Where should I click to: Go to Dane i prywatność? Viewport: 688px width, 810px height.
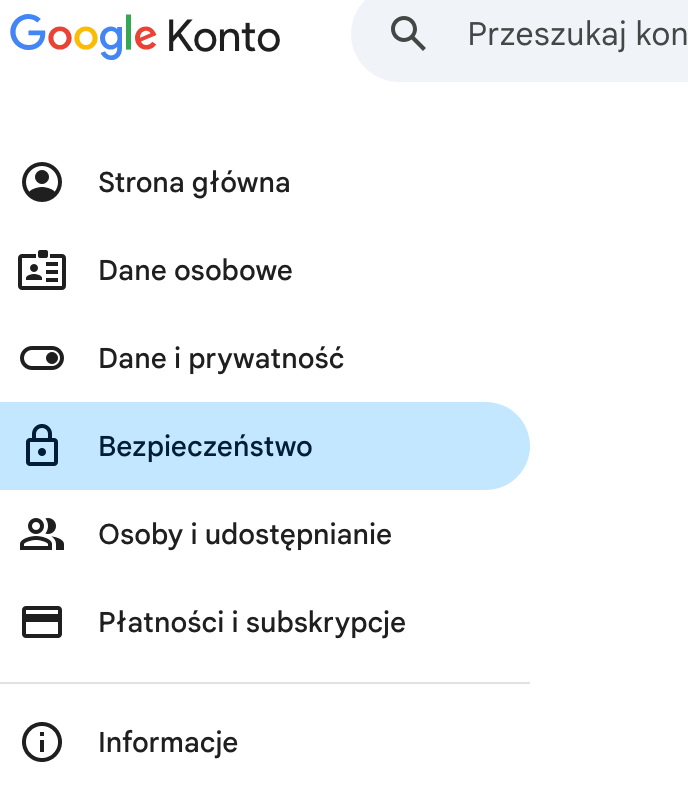pyautogui.click(x=221, y=358)
